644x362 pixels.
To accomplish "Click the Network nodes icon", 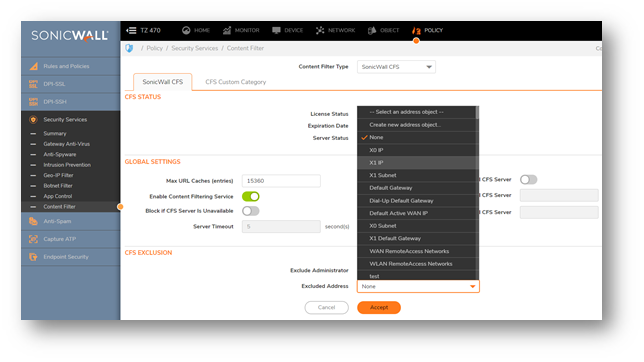I will (320, 30).
